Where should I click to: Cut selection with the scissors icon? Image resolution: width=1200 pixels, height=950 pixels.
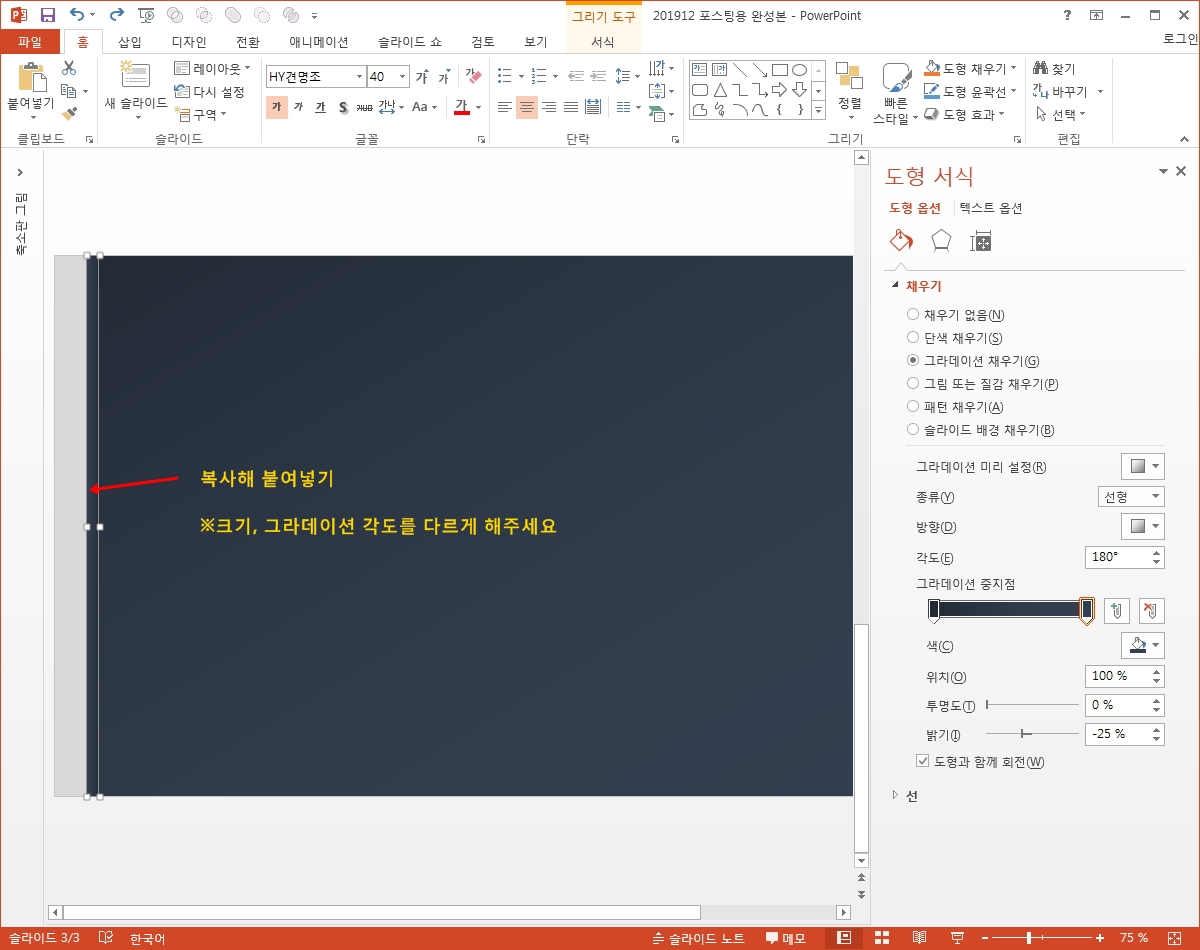(x=69, y=68)
